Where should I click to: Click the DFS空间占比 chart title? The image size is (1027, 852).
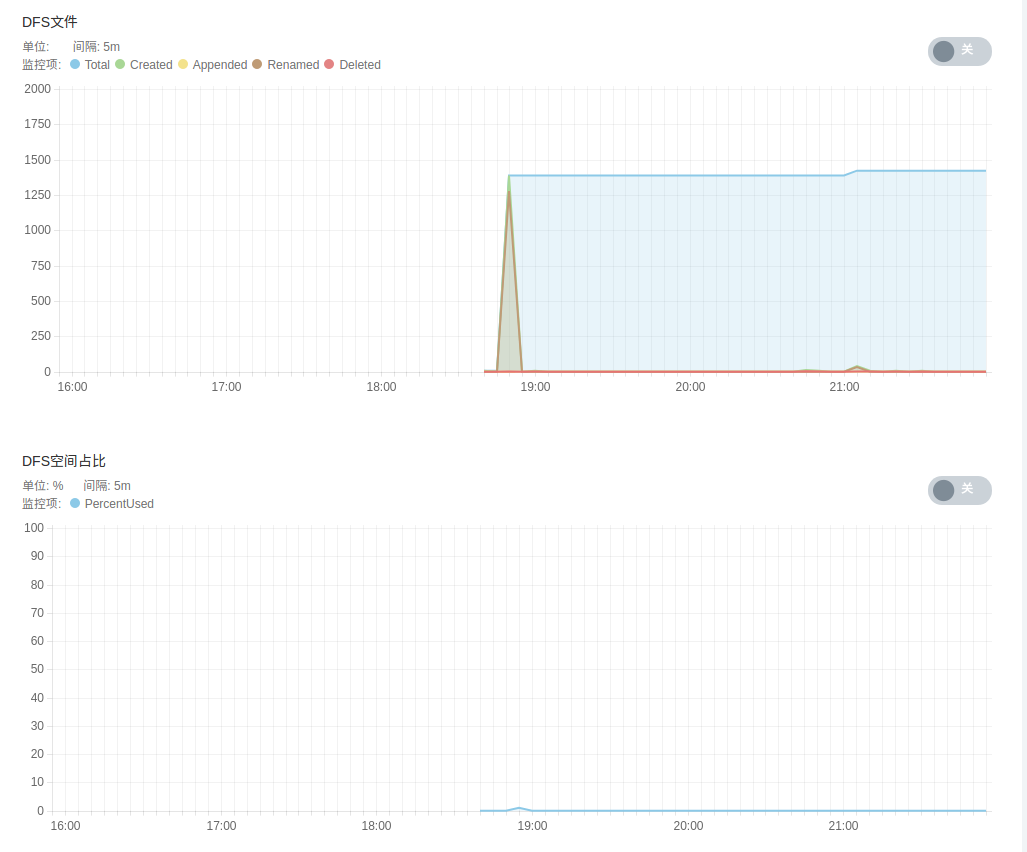[64, 461]
